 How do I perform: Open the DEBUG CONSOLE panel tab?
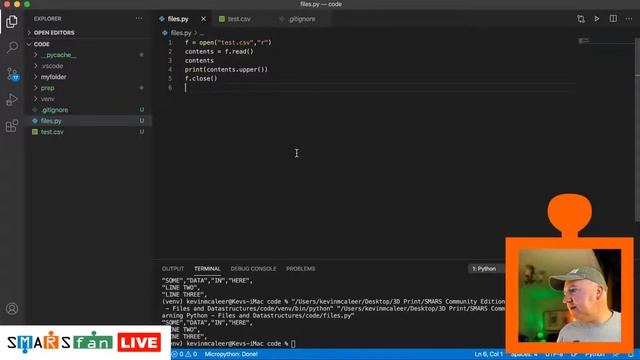pyautogui.click(x=253, y=269)
